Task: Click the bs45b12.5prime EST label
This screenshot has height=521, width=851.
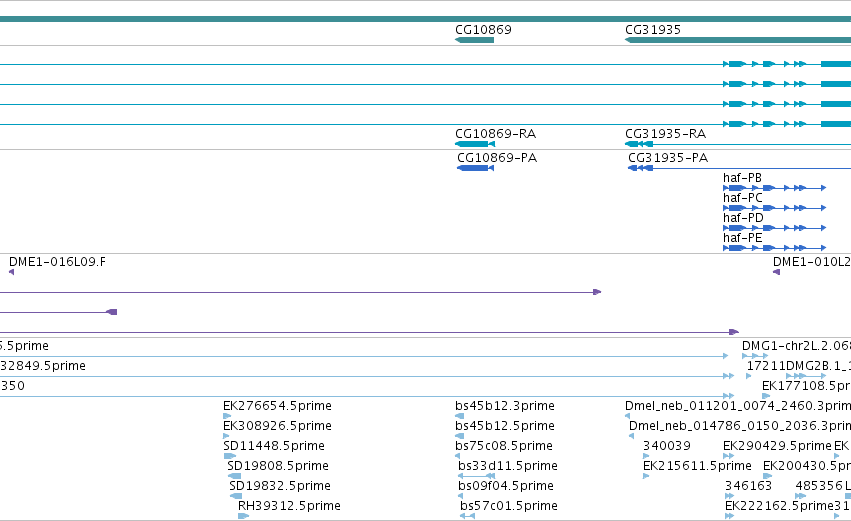Action: coord(505,426)
